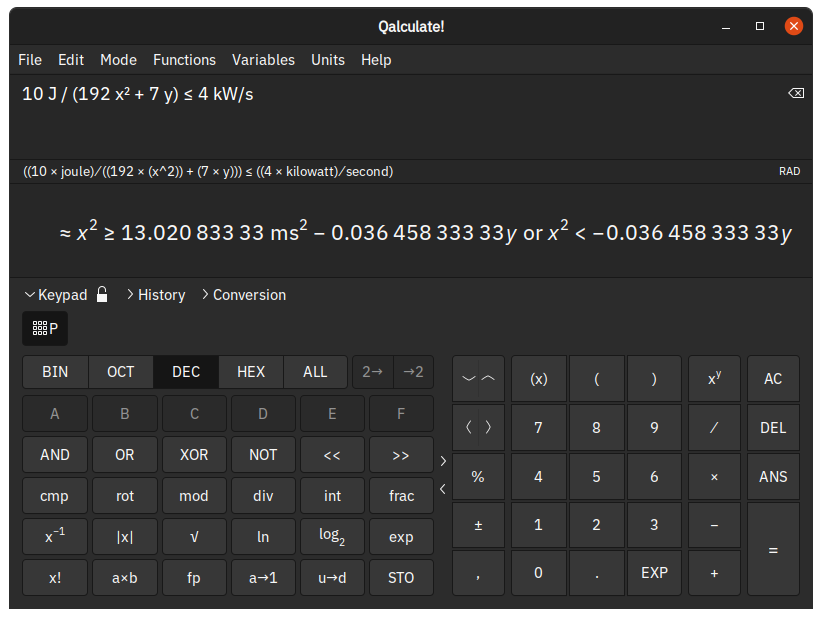Viewport: 822px width, 618px height.
Task: Toggle the keypad lock icon
Action: click(x=102, y=295)
